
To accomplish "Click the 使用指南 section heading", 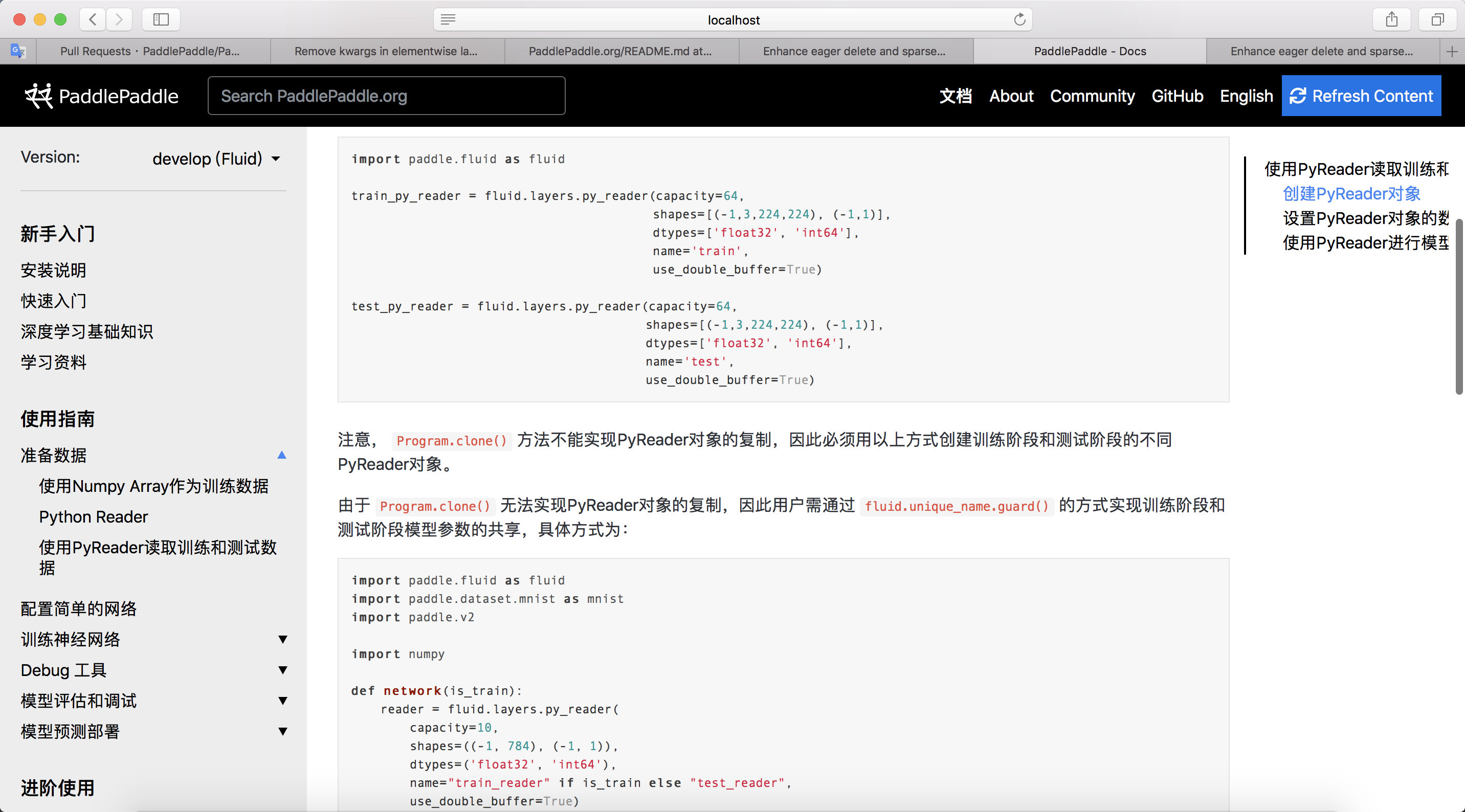I will 57,419.
